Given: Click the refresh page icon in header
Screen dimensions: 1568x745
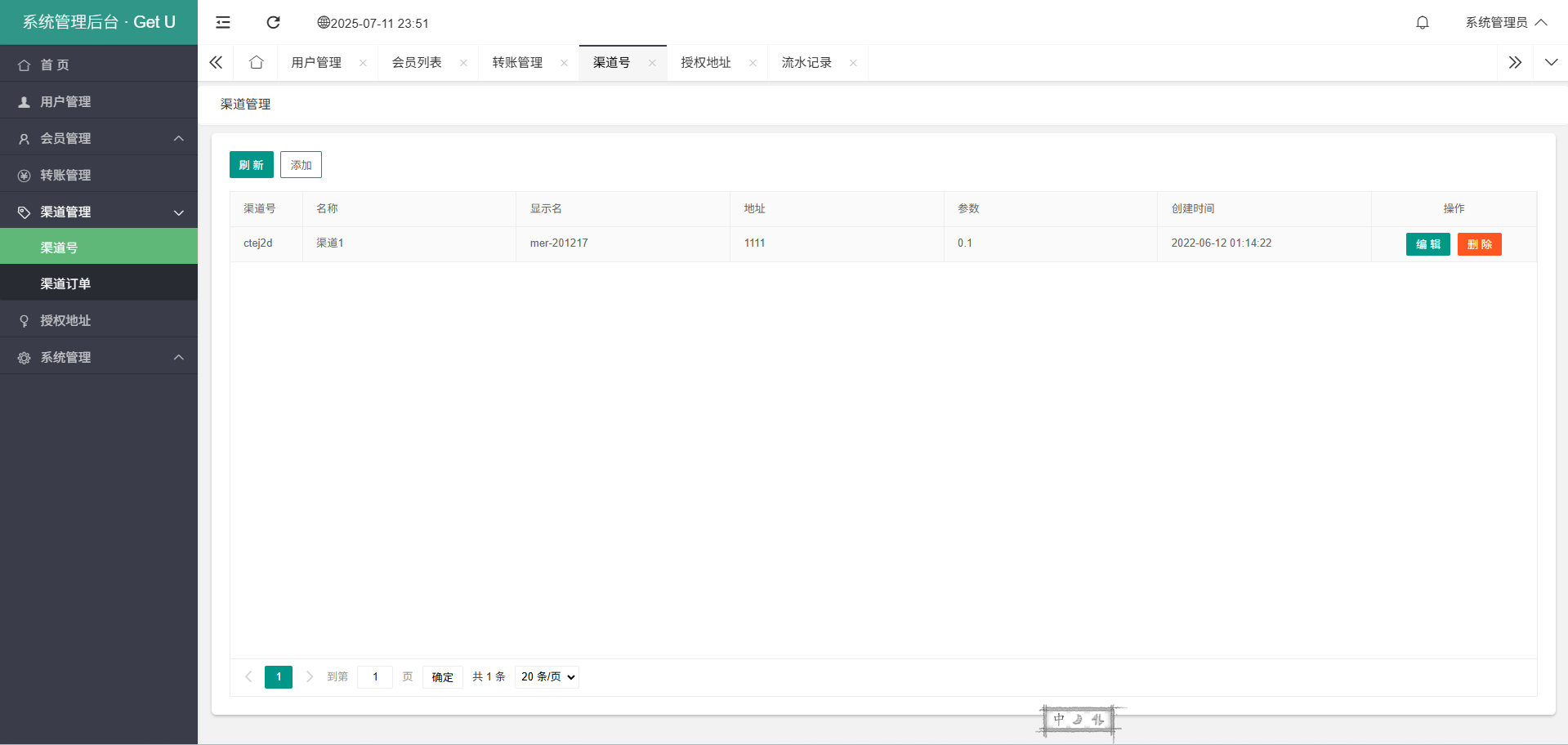Looking at the screenshot, I should (273, 23).
